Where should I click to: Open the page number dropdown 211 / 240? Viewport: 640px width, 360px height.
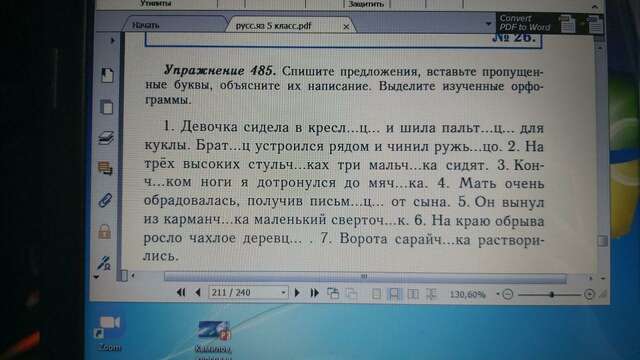248,292
